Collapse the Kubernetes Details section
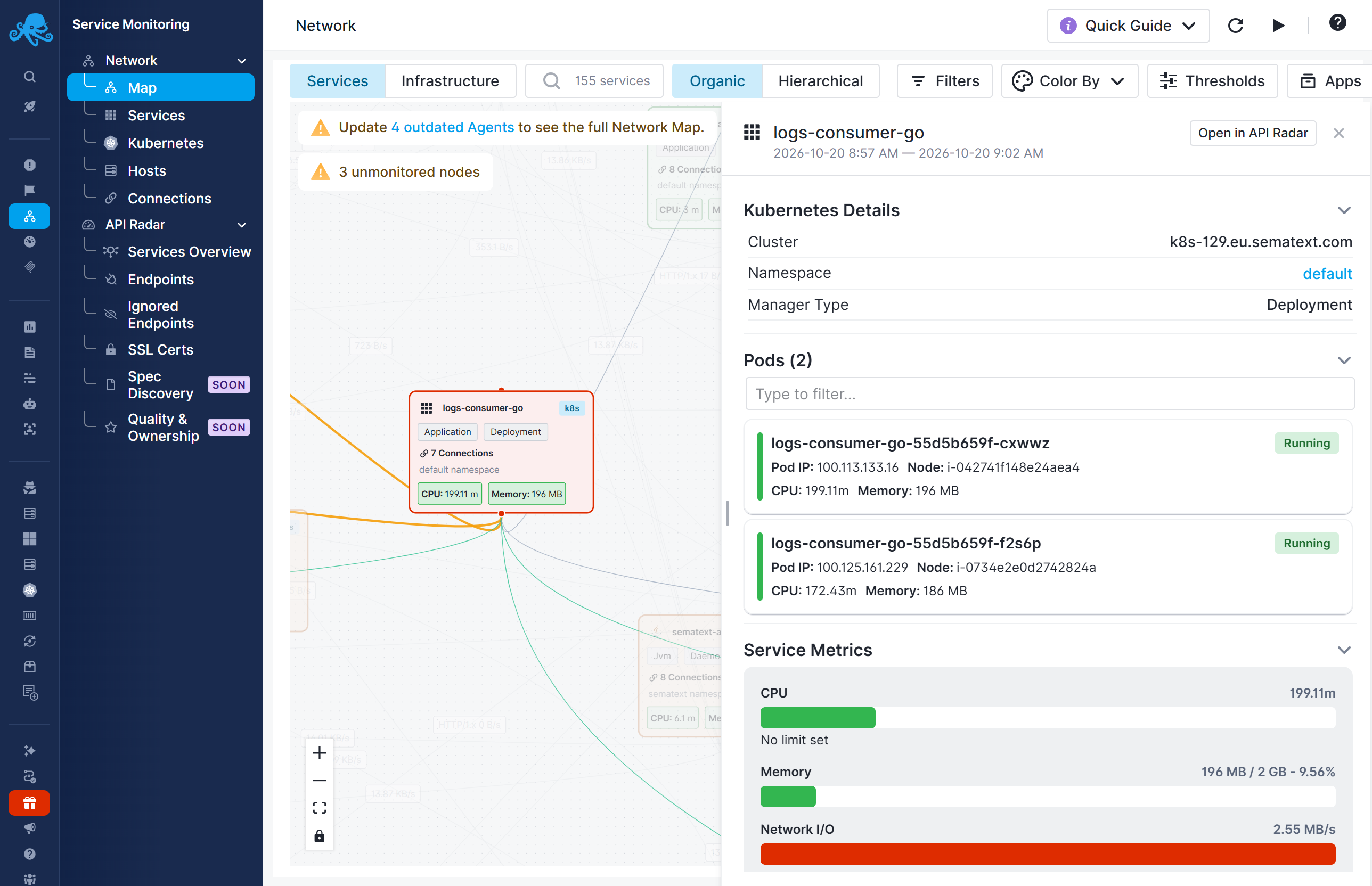The height and width of the screenshot is (886, 1372). (1344, 210)
